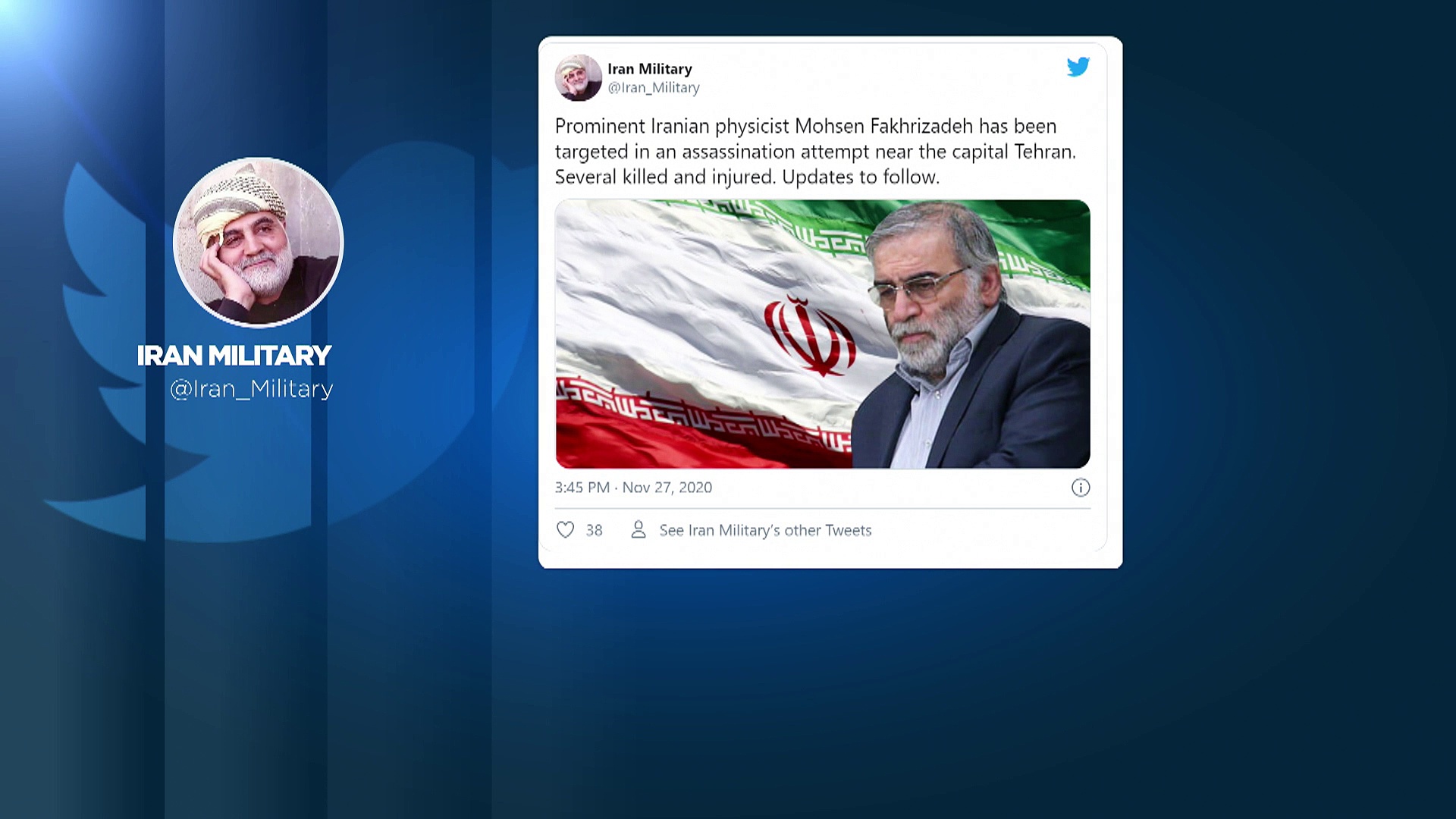Open the small Iran Military profile avatar
1456x819 pixels.
[579, 77]
